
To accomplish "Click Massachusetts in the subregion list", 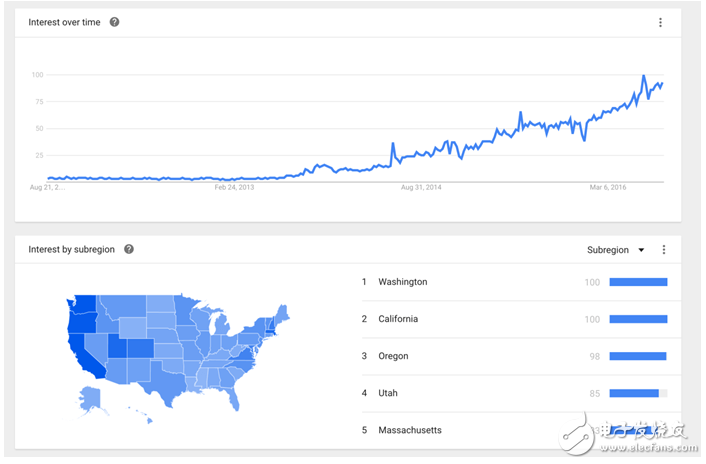I will (409, 430).
